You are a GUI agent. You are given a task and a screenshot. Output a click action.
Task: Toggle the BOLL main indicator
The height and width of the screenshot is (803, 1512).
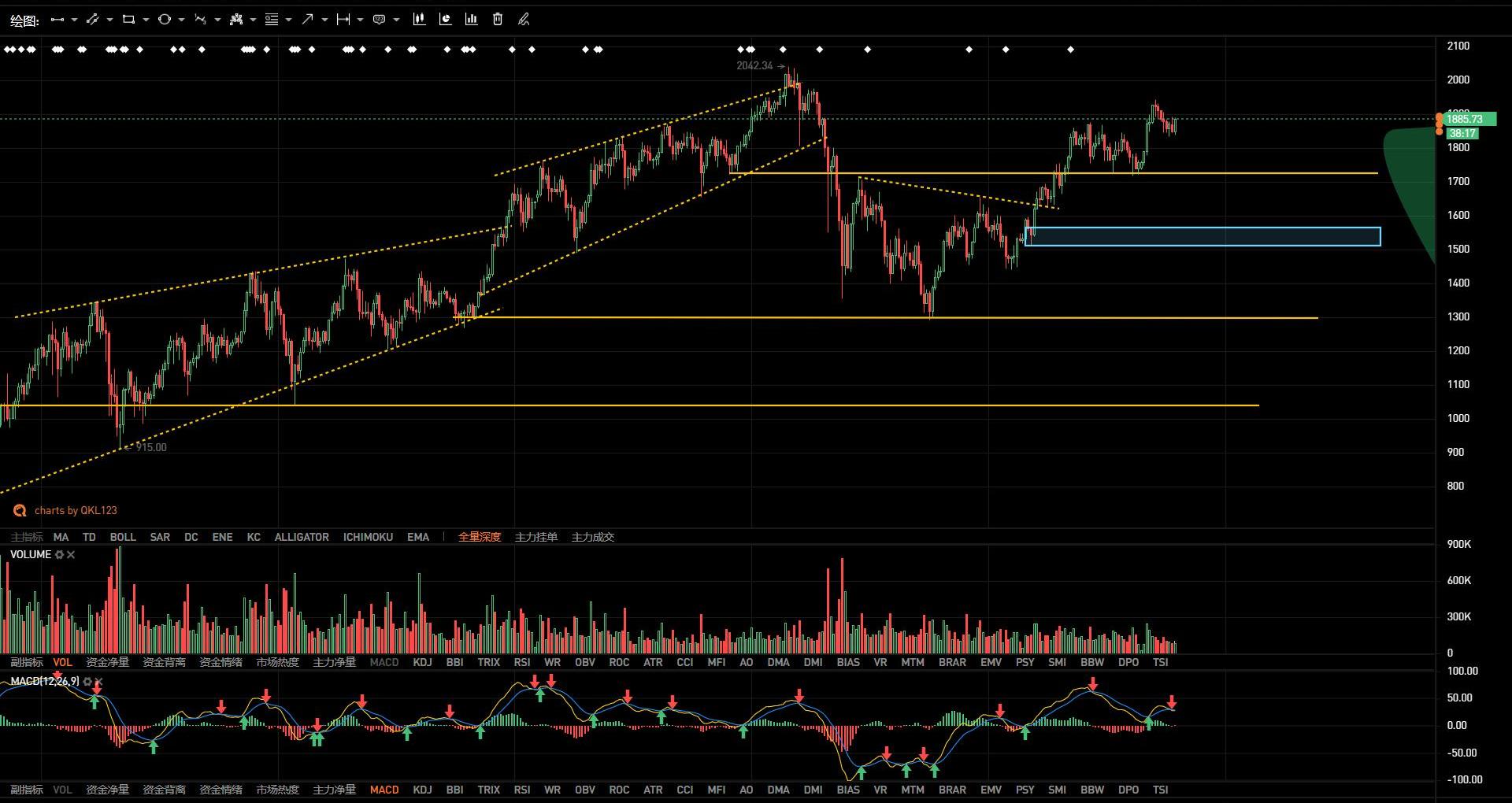(x=123, y=537)
